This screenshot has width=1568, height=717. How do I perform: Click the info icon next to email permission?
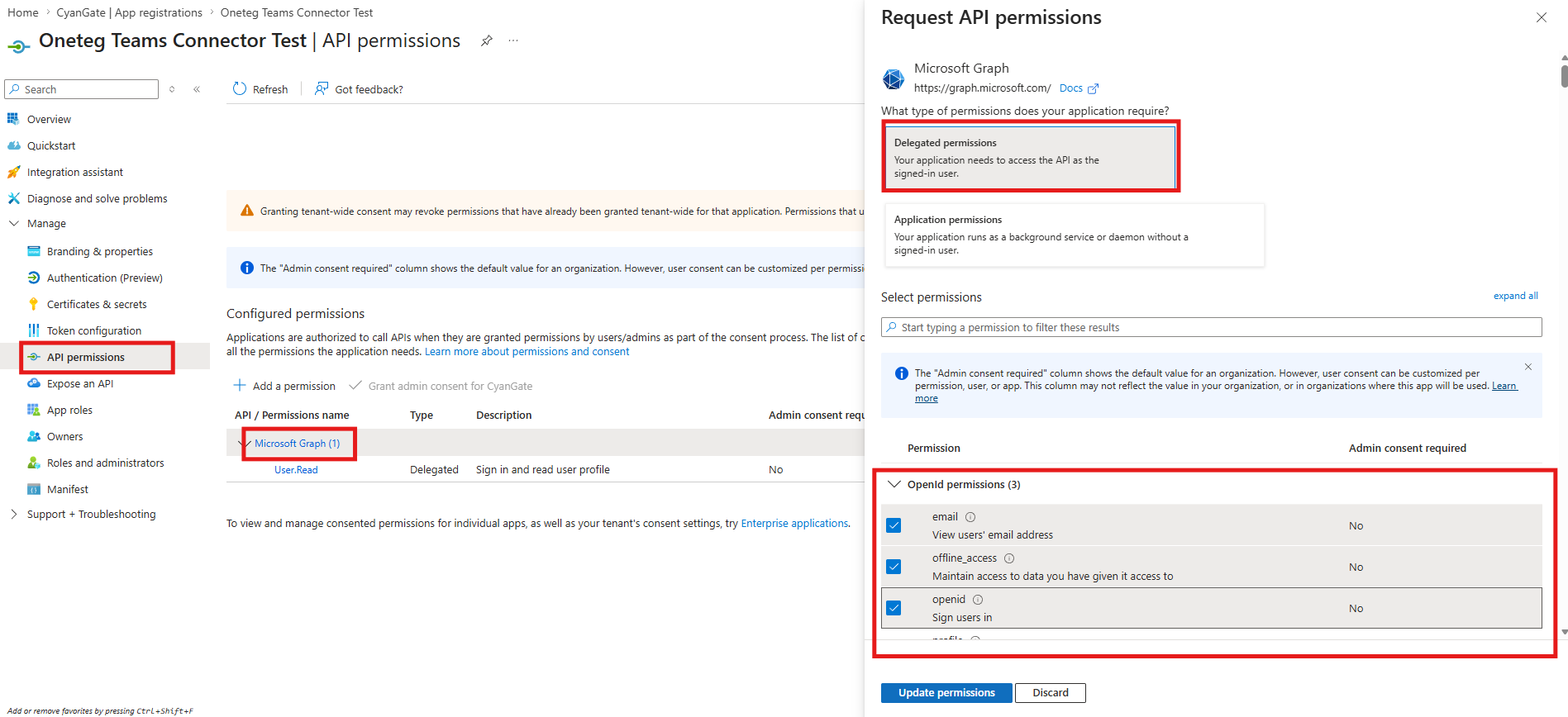tap(970, 517)
